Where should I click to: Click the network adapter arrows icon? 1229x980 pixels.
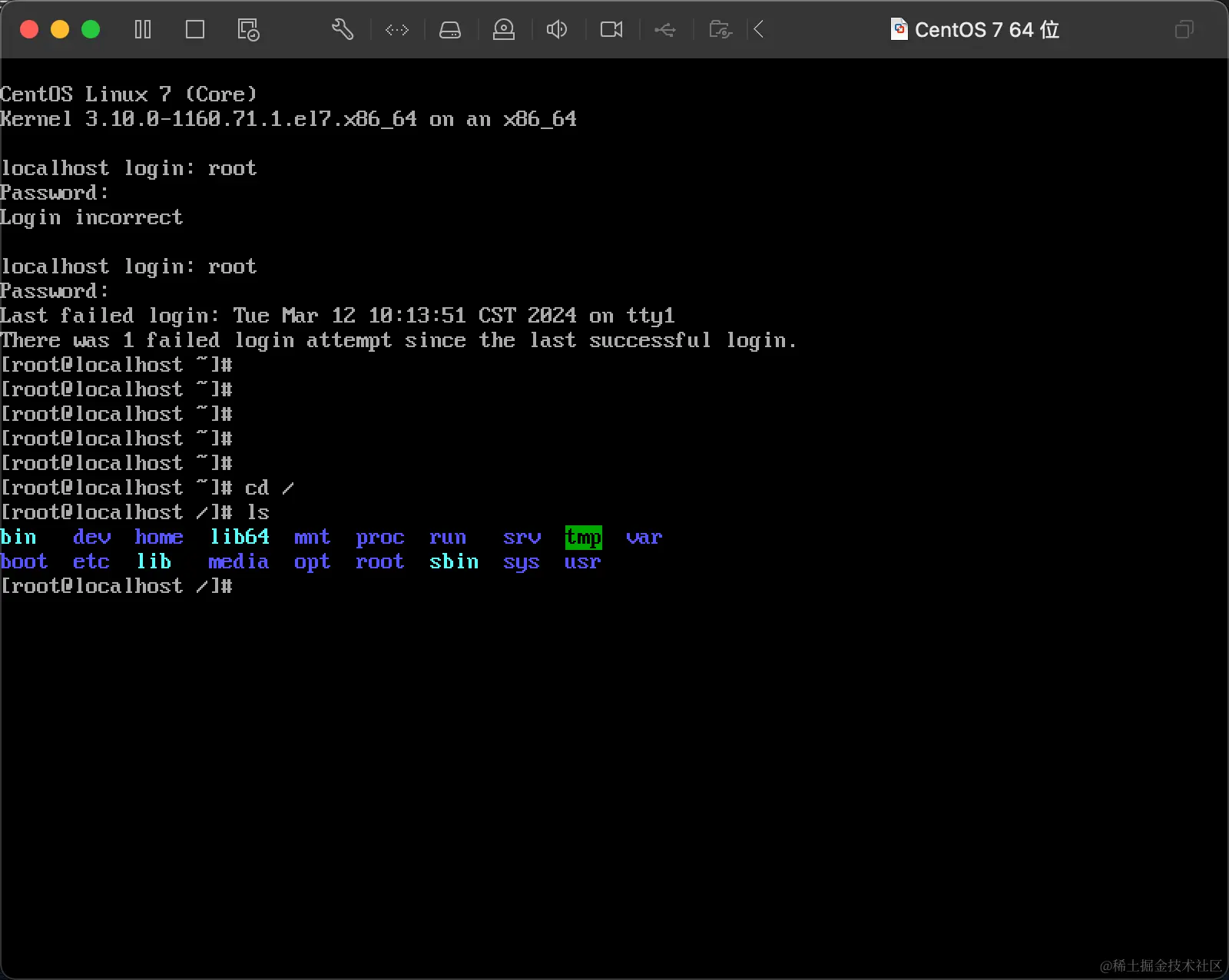coord(397,30)
